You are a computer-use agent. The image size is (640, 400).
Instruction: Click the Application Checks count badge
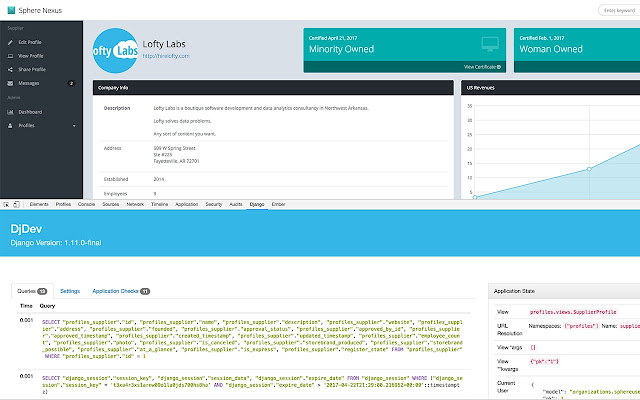click(145, 291)
